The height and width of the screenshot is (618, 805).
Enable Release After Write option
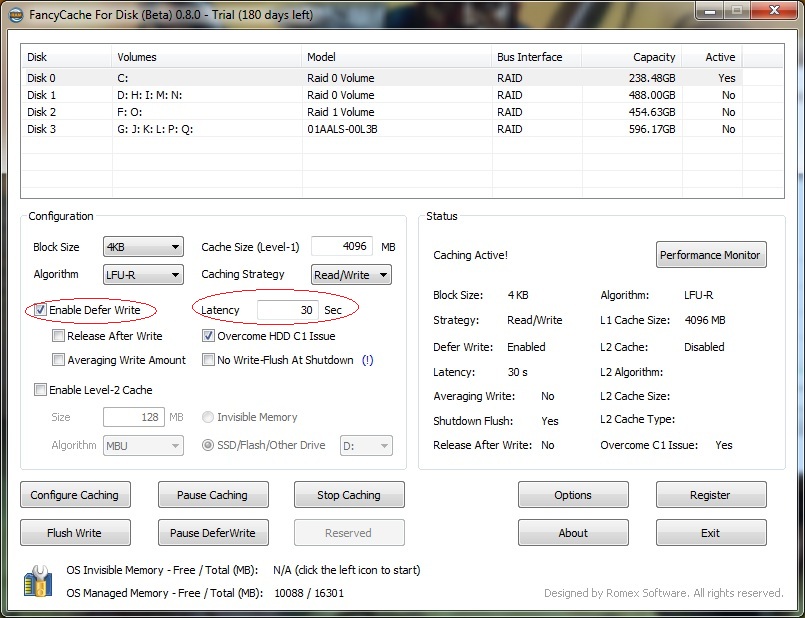(x=59, y=336)
